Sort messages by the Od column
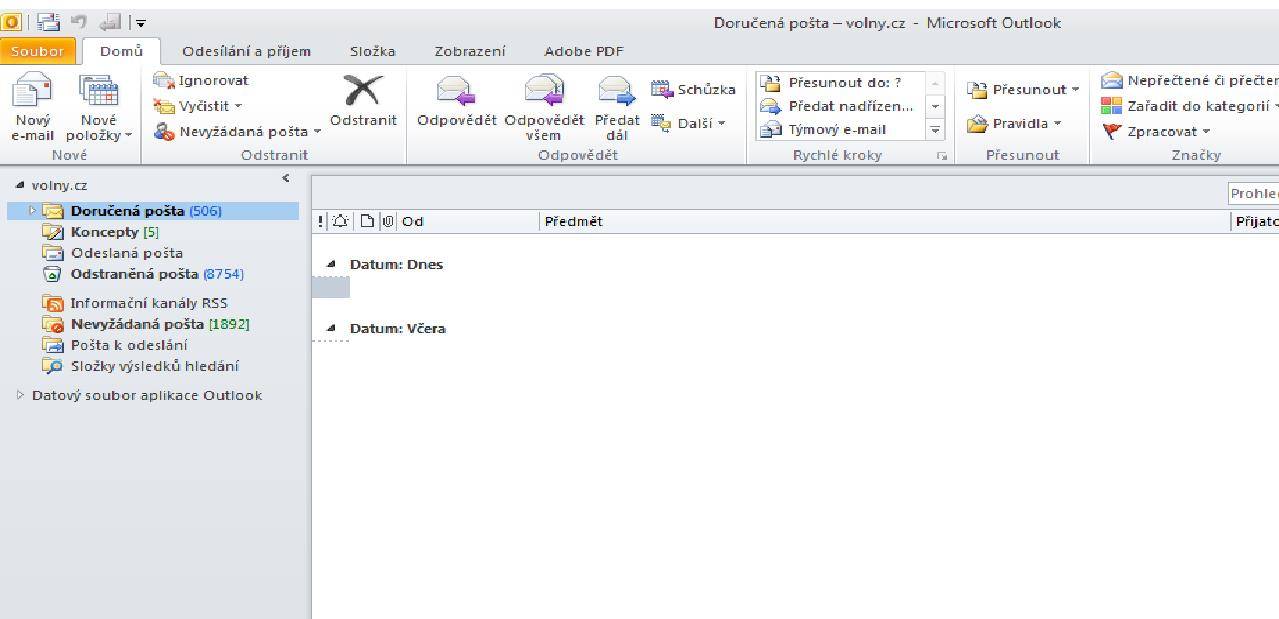The width and height of the screenshot is (1279, 619). pos(469,221)
